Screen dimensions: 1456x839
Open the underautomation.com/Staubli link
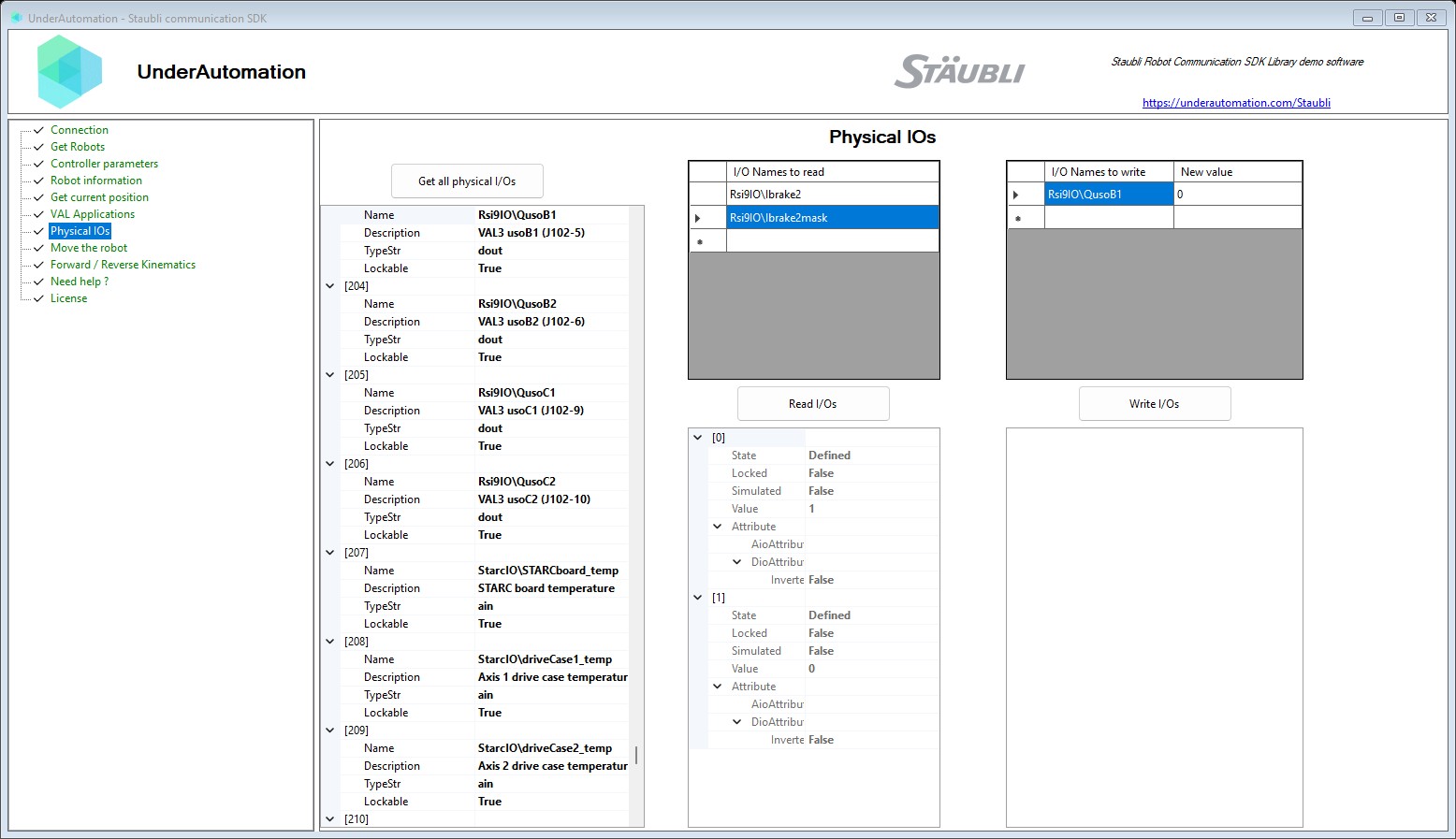click(1236, 102)
